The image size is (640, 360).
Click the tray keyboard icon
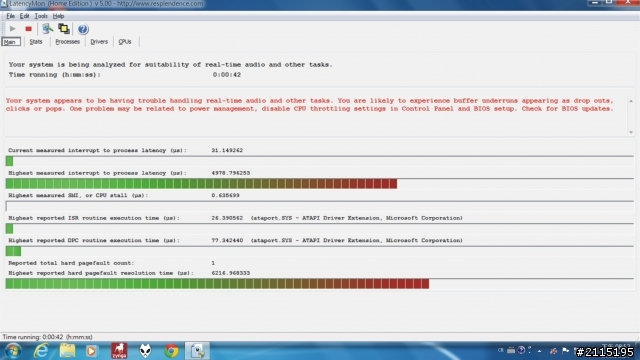click(x=511, y=350)
